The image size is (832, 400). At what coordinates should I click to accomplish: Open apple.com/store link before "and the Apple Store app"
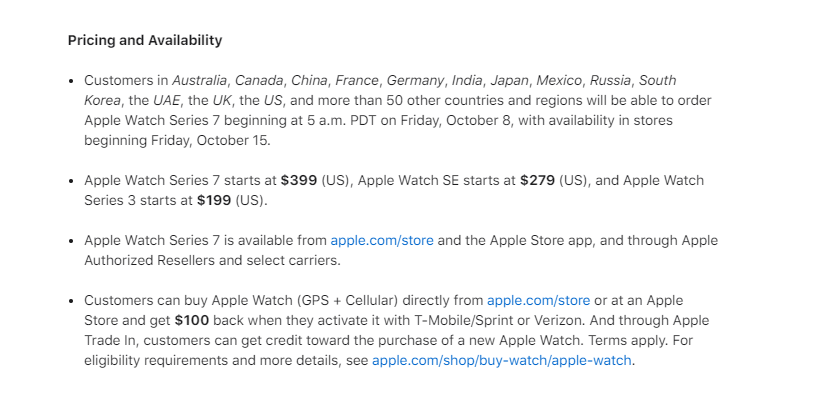(382, 241)
